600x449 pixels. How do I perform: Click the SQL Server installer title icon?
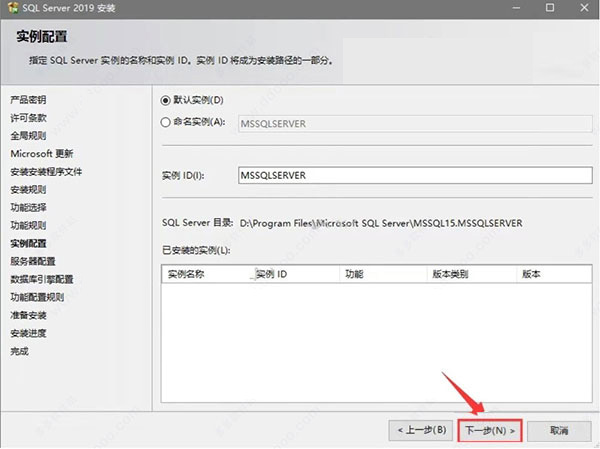10,7
